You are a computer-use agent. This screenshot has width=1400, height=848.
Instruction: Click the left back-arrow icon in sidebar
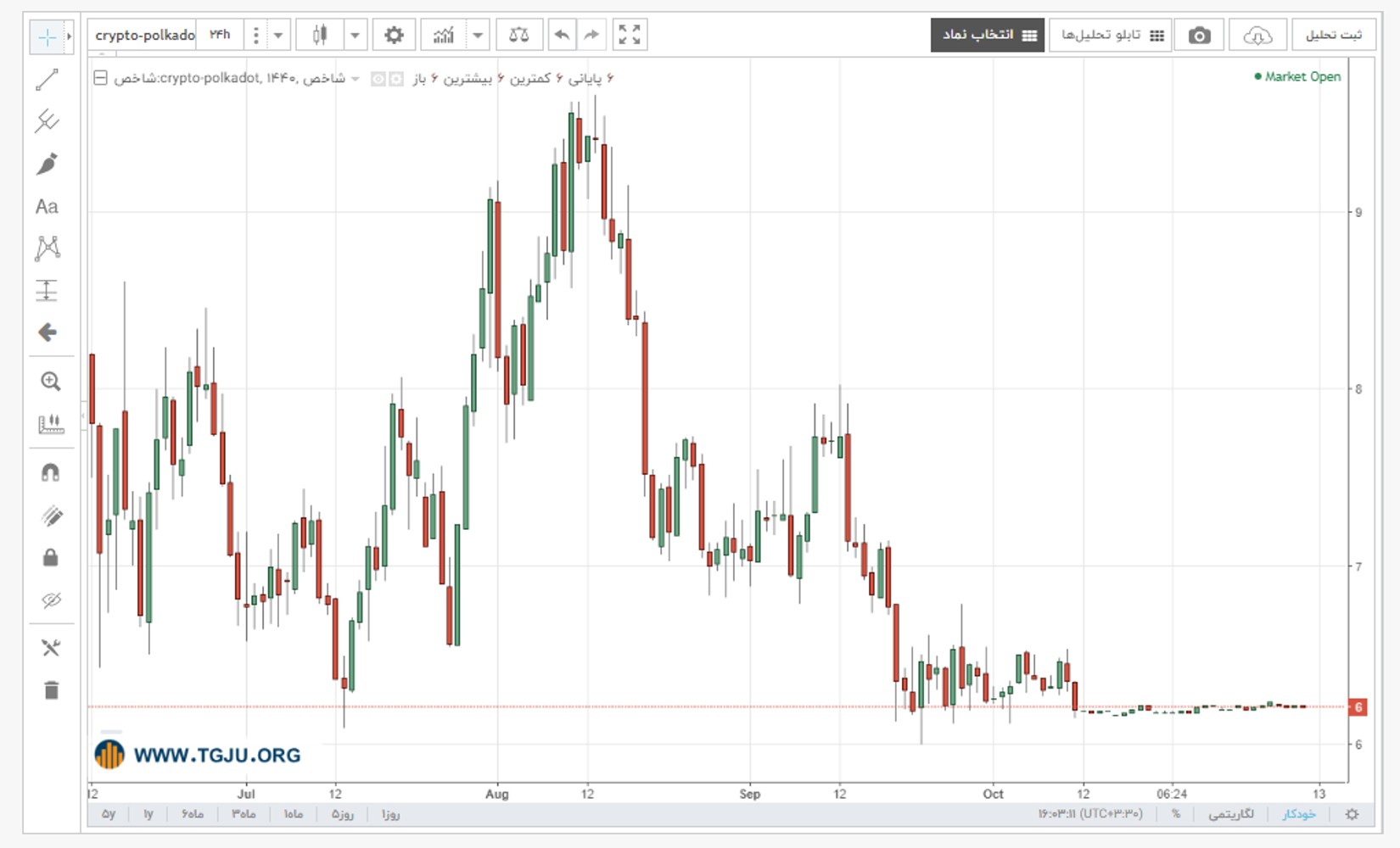click(x=48, y=332)
